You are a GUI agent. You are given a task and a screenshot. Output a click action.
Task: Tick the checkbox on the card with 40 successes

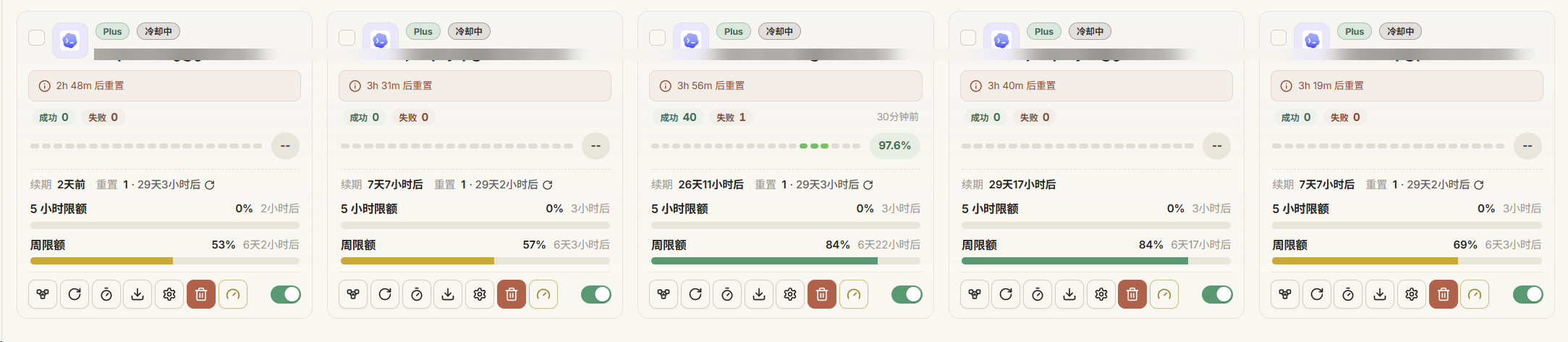tap(657, 38)
